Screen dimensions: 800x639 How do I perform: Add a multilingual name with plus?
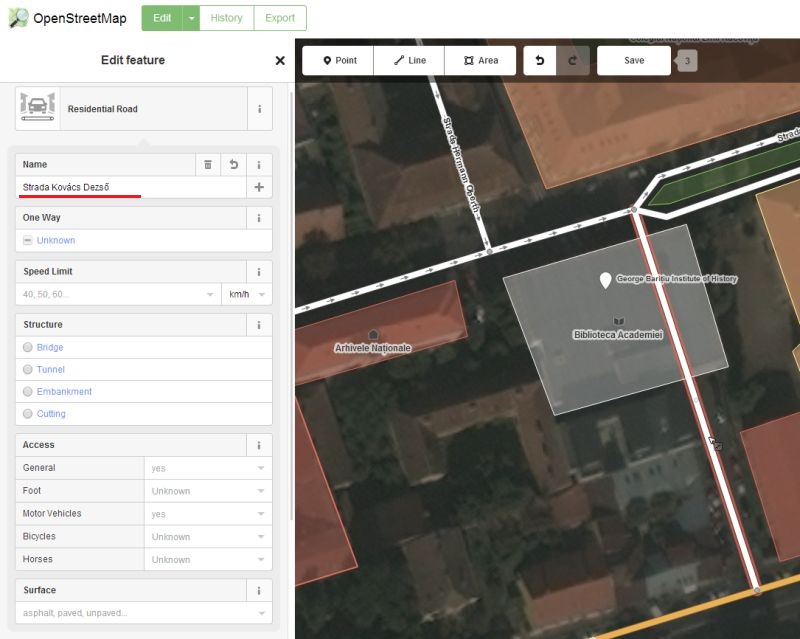click(x=259, y=187)
